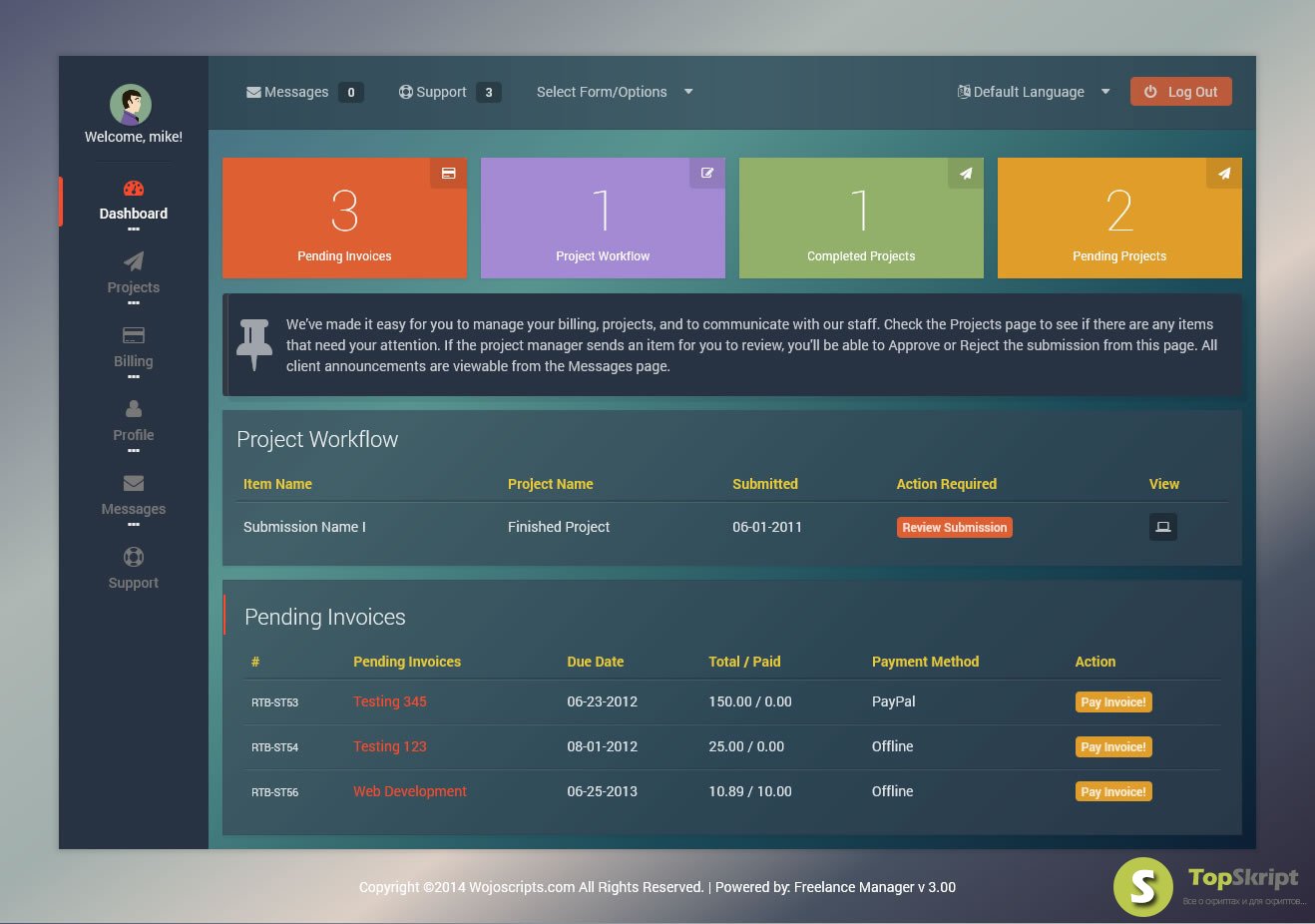Click the PayPal payment method cell
The height and width of the screenshot is (924, 1315).
894,701
